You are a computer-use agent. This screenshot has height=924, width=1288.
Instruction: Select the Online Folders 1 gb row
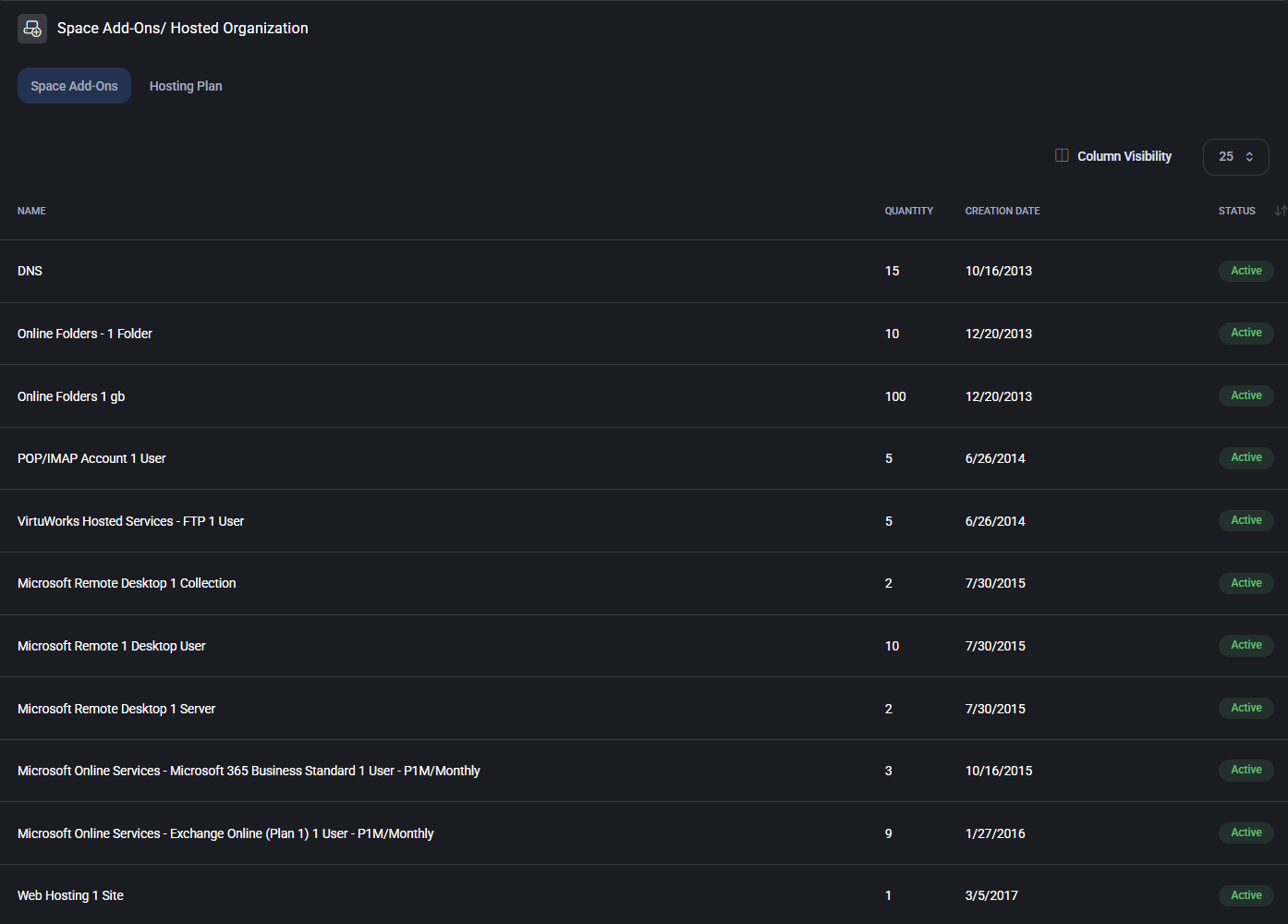click(x=71, y=396)
